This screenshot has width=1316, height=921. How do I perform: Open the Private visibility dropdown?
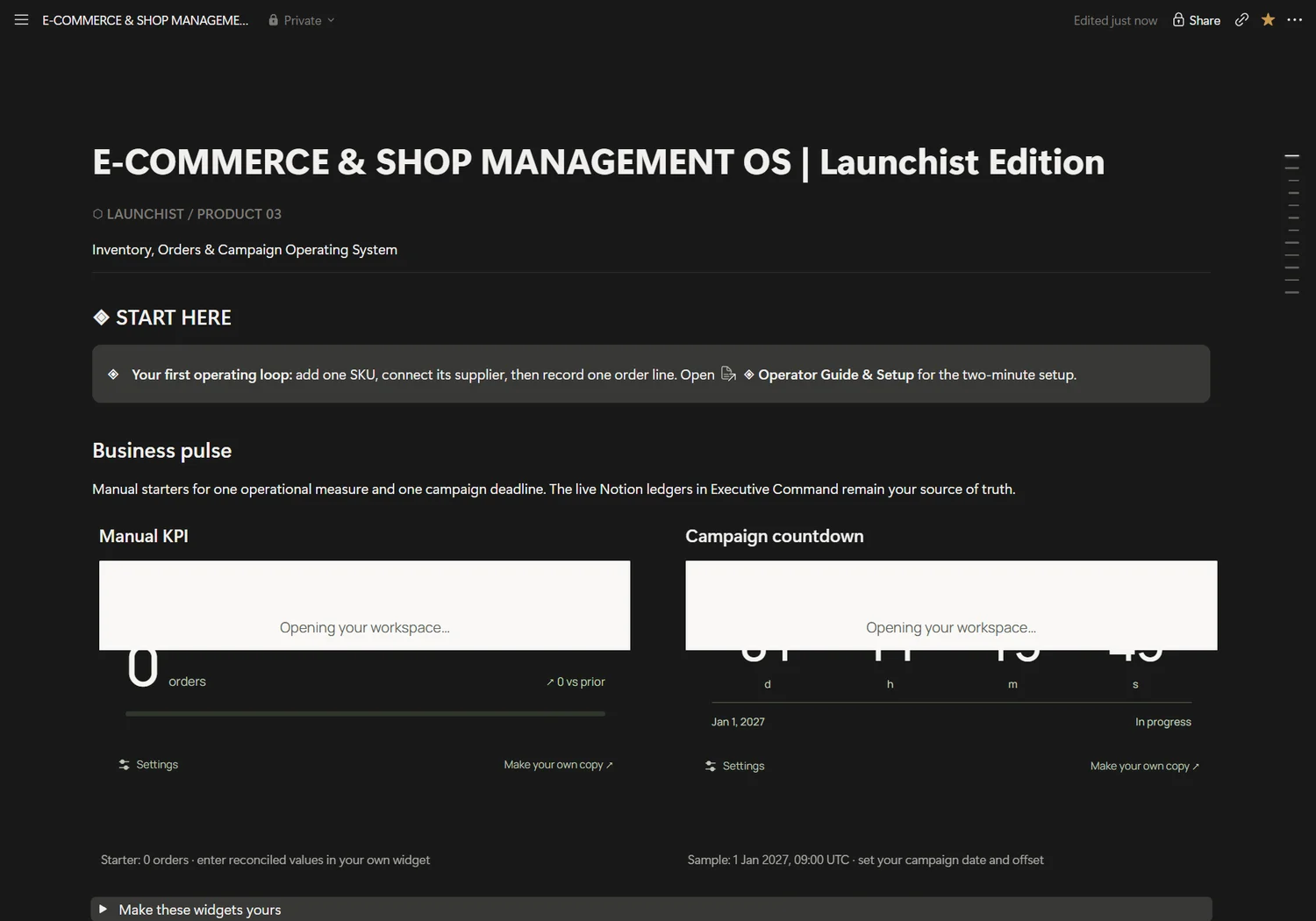pos(302,20)
